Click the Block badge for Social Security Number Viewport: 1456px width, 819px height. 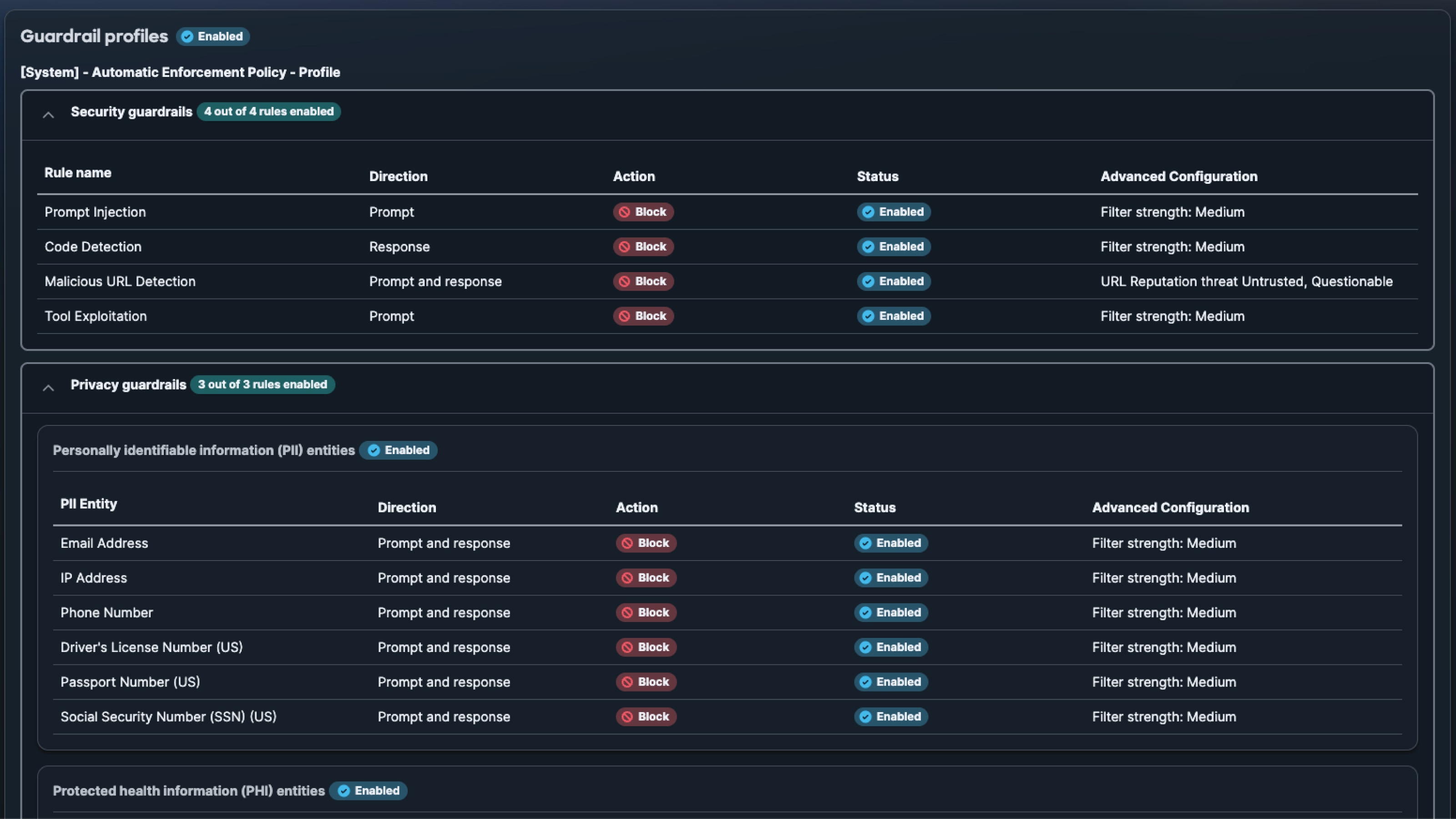pyautogui.click(x=646, y=717)
